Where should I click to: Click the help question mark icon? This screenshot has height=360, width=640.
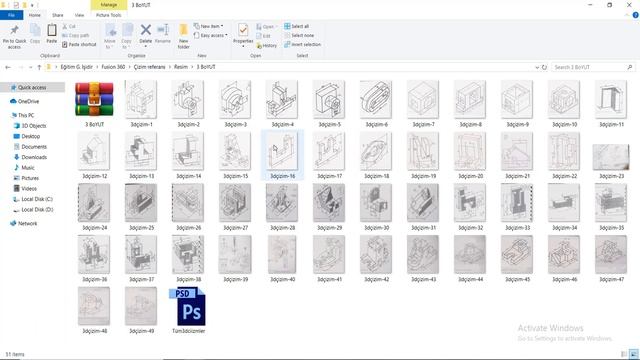coord(636,15)
